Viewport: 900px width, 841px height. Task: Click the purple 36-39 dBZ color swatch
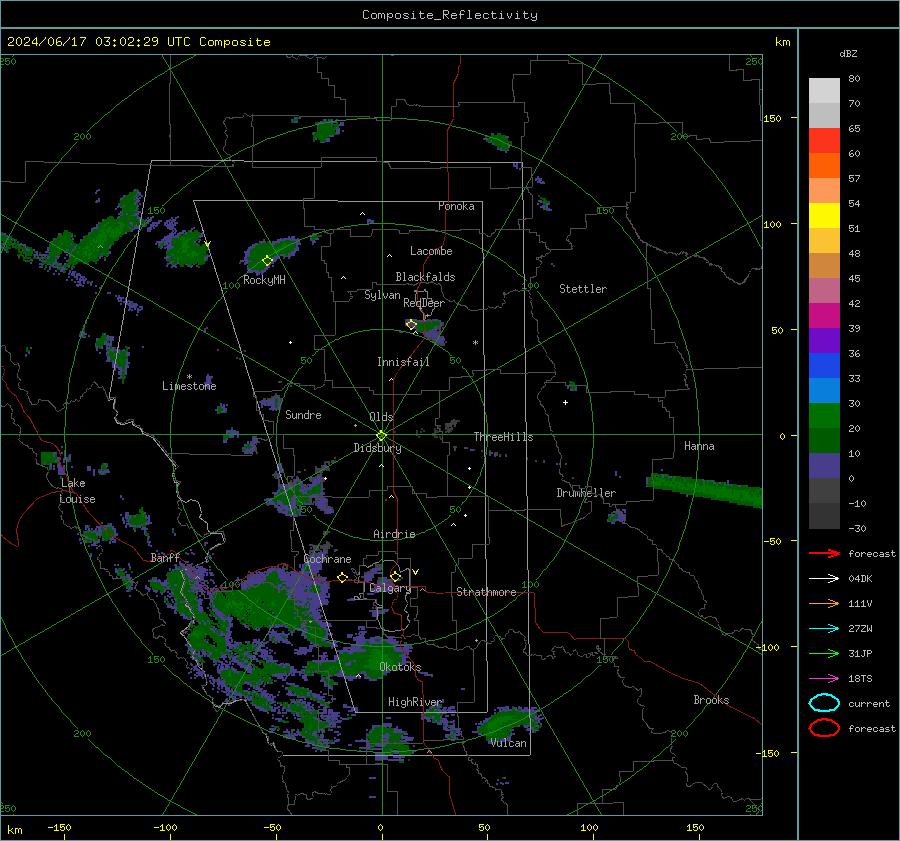pos(824,341)
